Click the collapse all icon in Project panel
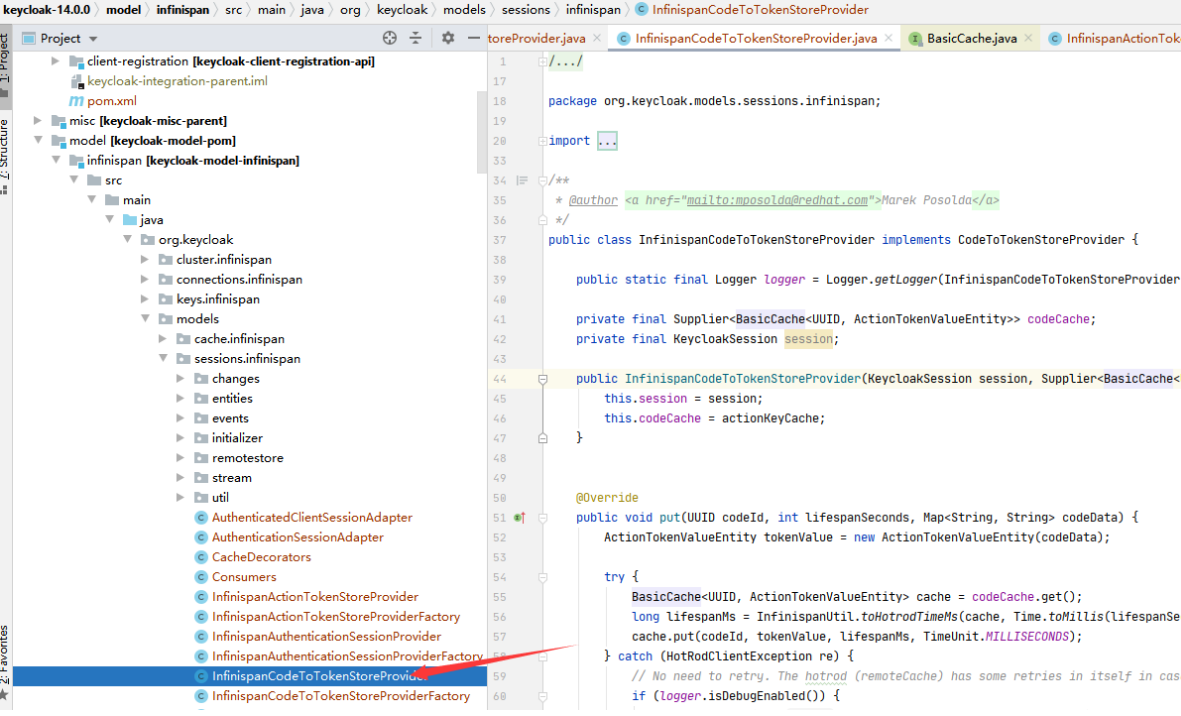Image resolution: width=1181 pixels, height=716 pixels. tap(416, 38)
